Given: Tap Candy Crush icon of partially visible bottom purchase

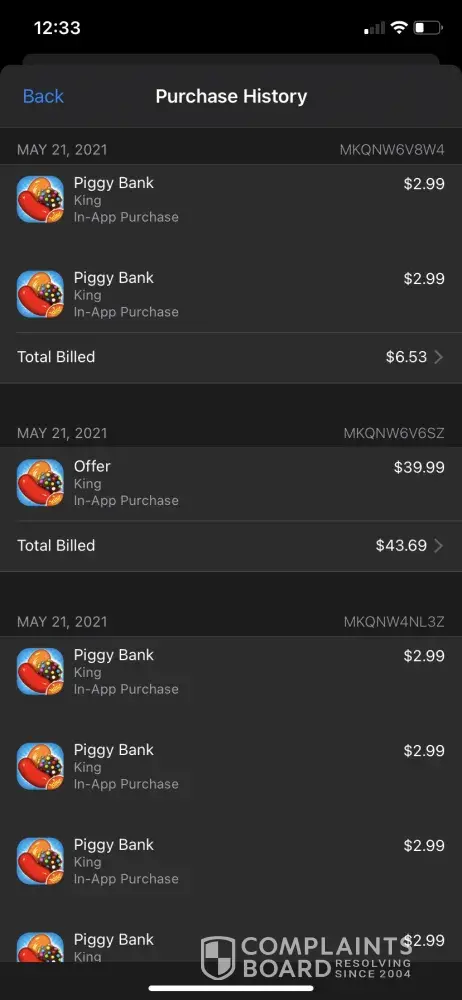Looking at the screenshot, I should [40, 947].
